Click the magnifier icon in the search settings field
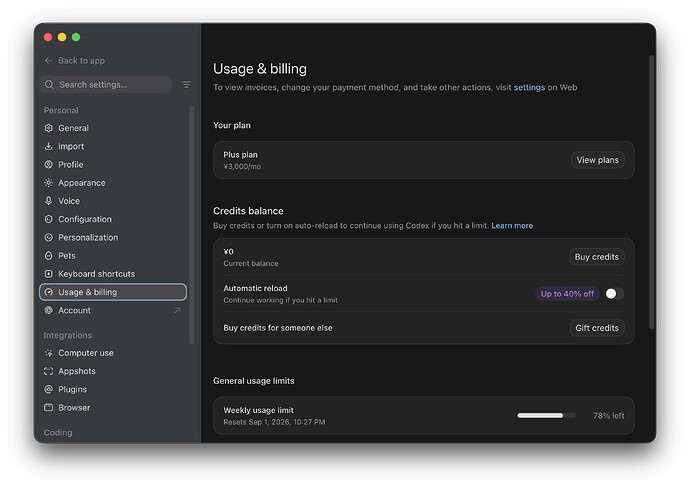This screenshot has height=487, width=690. point(49,84)
